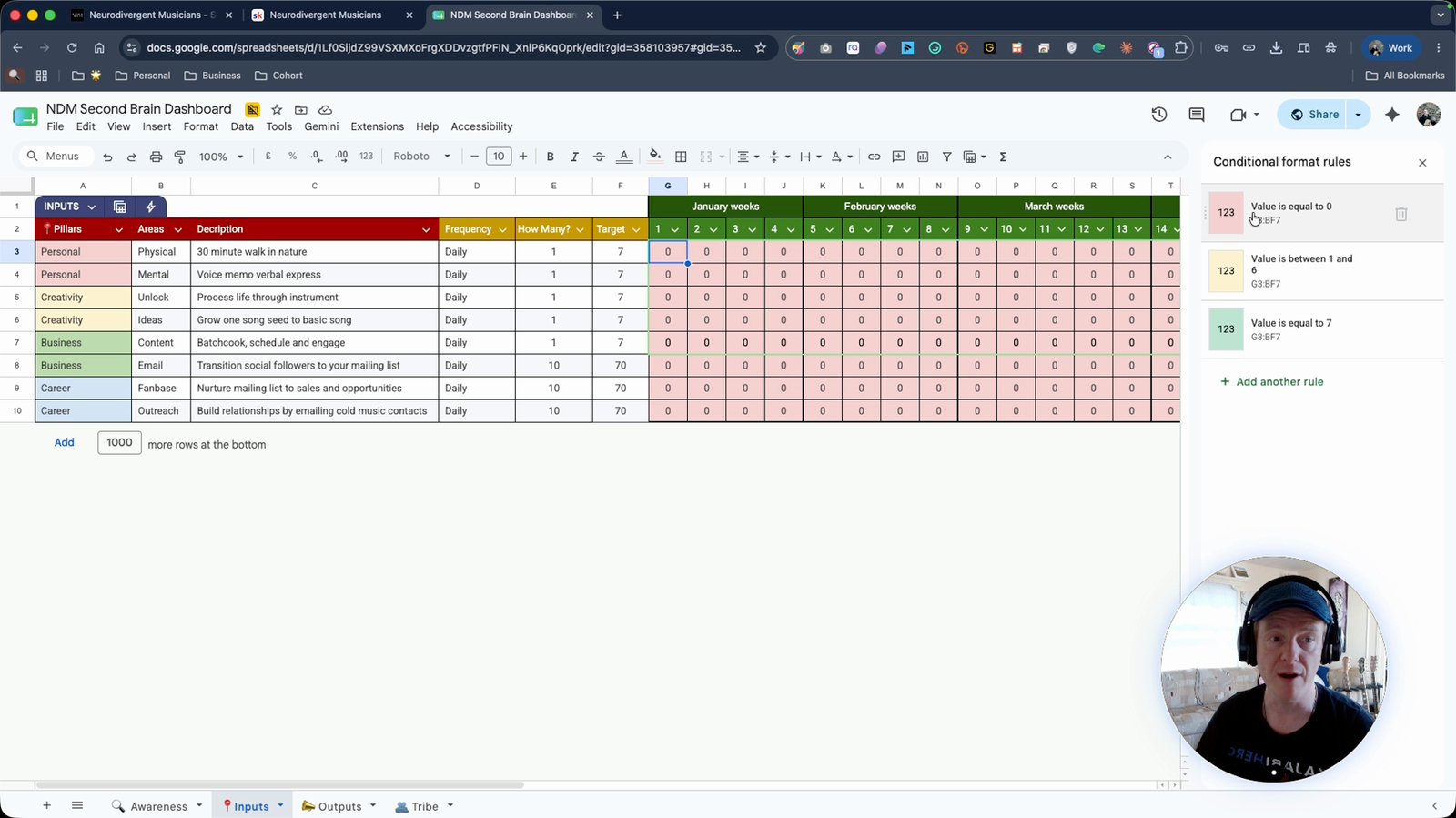The image size is (1456, 818).
Task: Switch to the Awareness sheet tab
Action: (x=157, y=806)
